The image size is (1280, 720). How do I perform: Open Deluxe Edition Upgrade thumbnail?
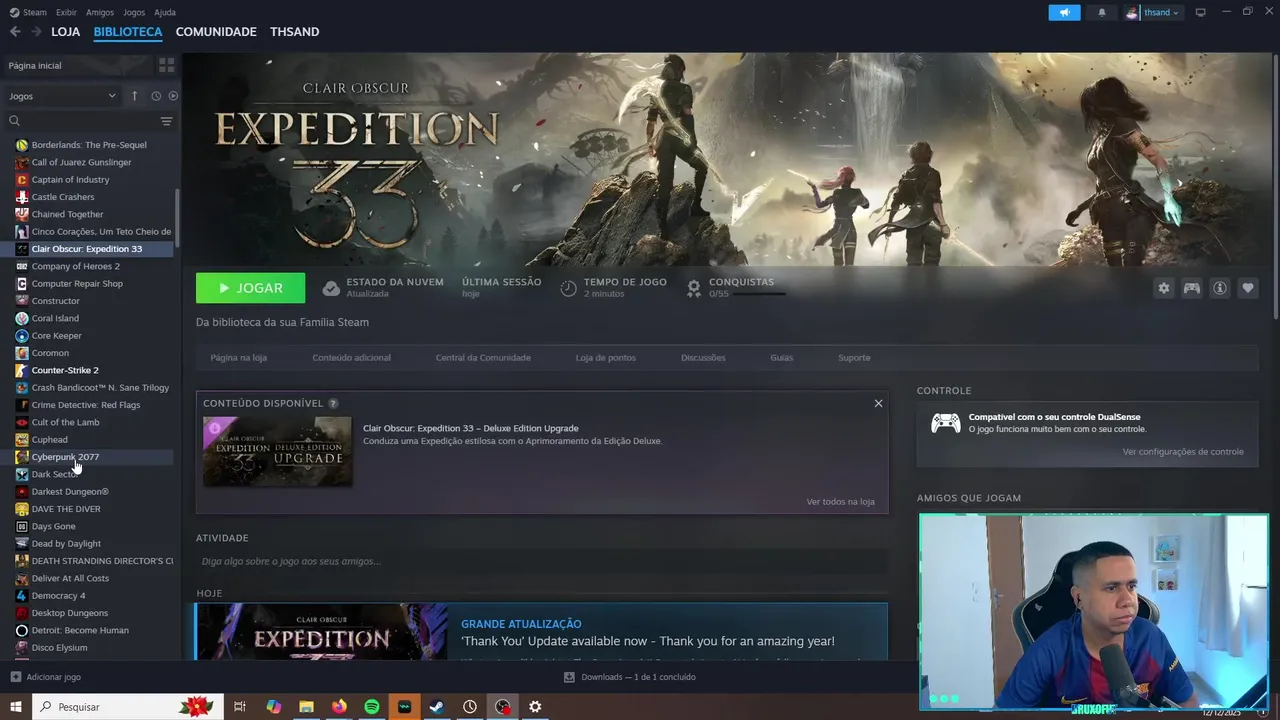277,452
